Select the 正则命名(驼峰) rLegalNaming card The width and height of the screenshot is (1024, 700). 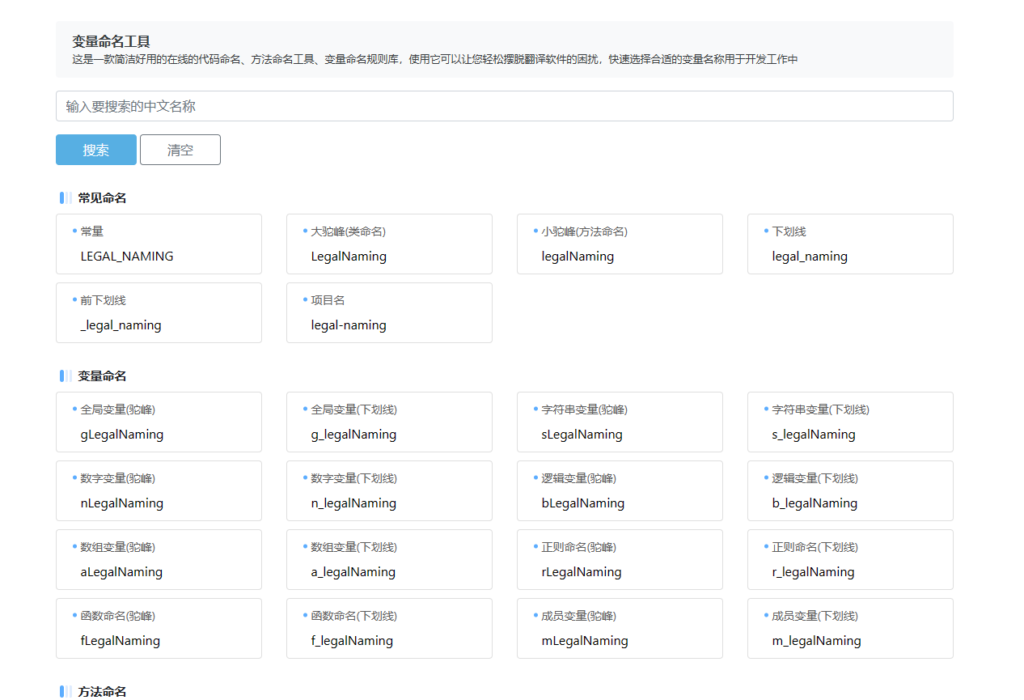point(619,559)
